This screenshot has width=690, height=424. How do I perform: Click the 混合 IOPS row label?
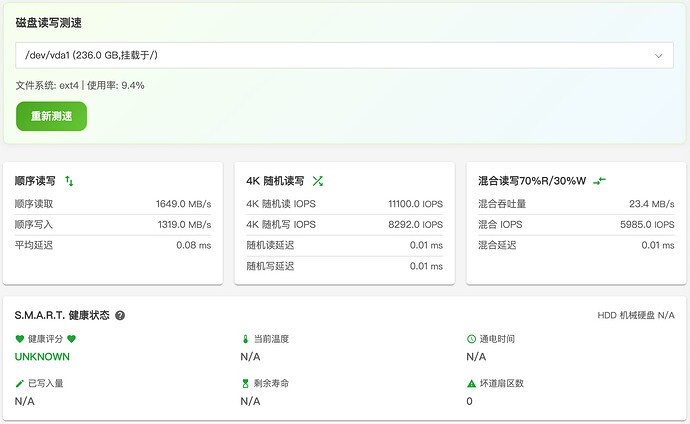pyautogui.click(x=500, y=225)
